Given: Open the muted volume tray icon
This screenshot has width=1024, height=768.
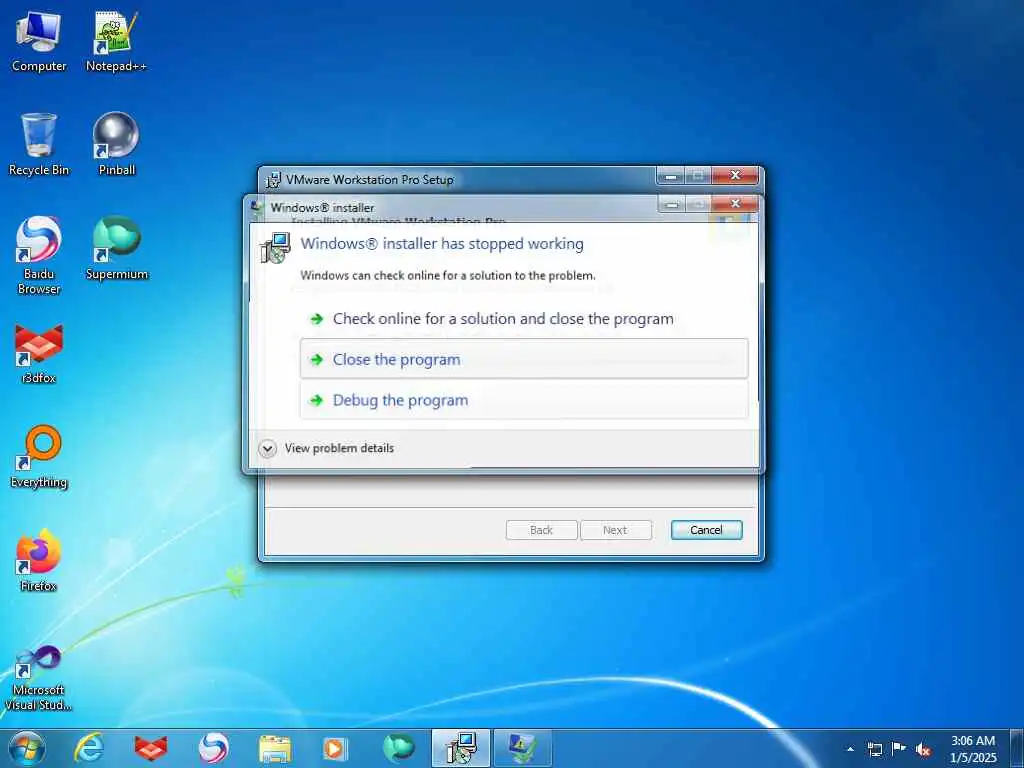Looking at the screenshot, I should click(923, 749).
